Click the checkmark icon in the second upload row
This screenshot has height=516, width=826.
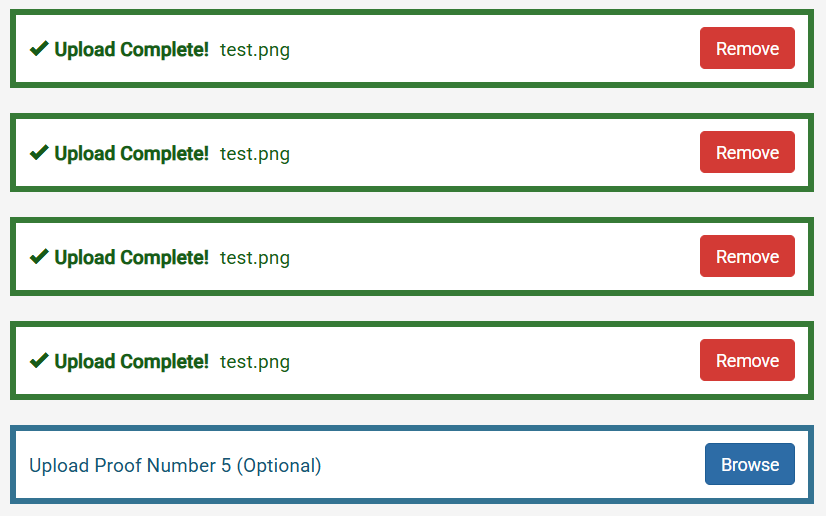39,153
